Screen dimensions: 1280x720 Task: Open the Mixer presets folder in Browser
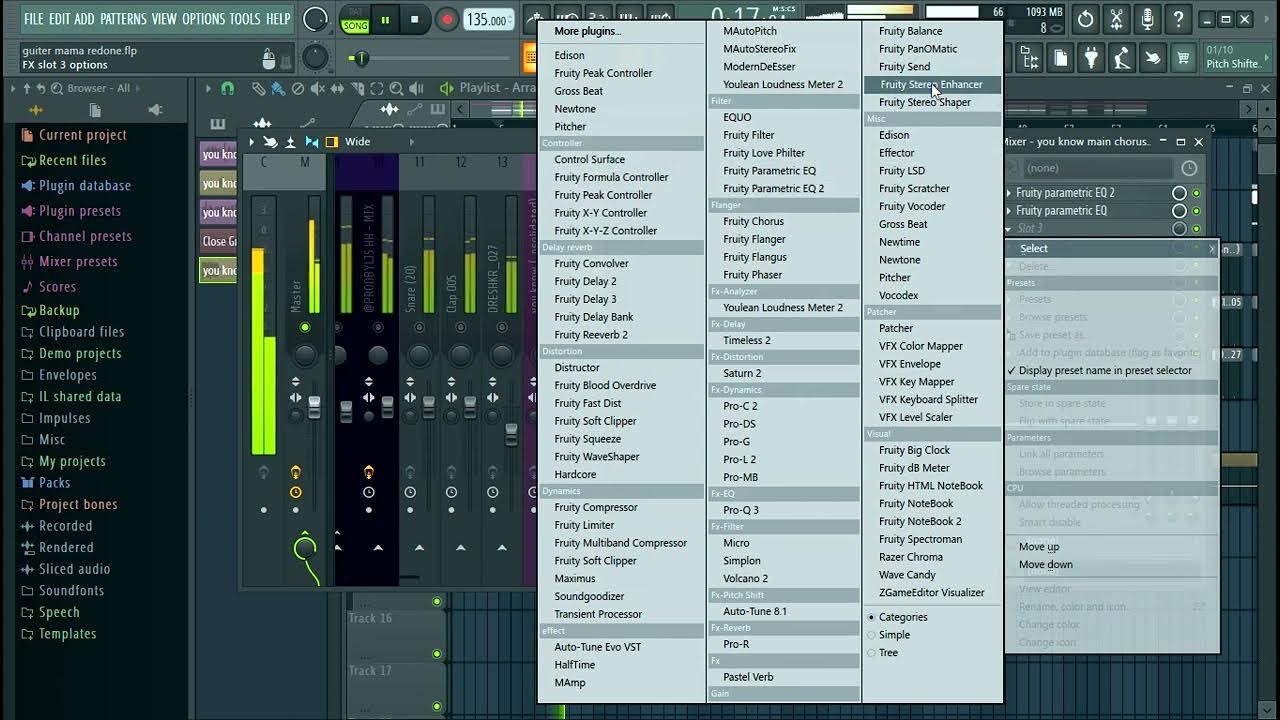pyautogui.click(x=78, y=261)
